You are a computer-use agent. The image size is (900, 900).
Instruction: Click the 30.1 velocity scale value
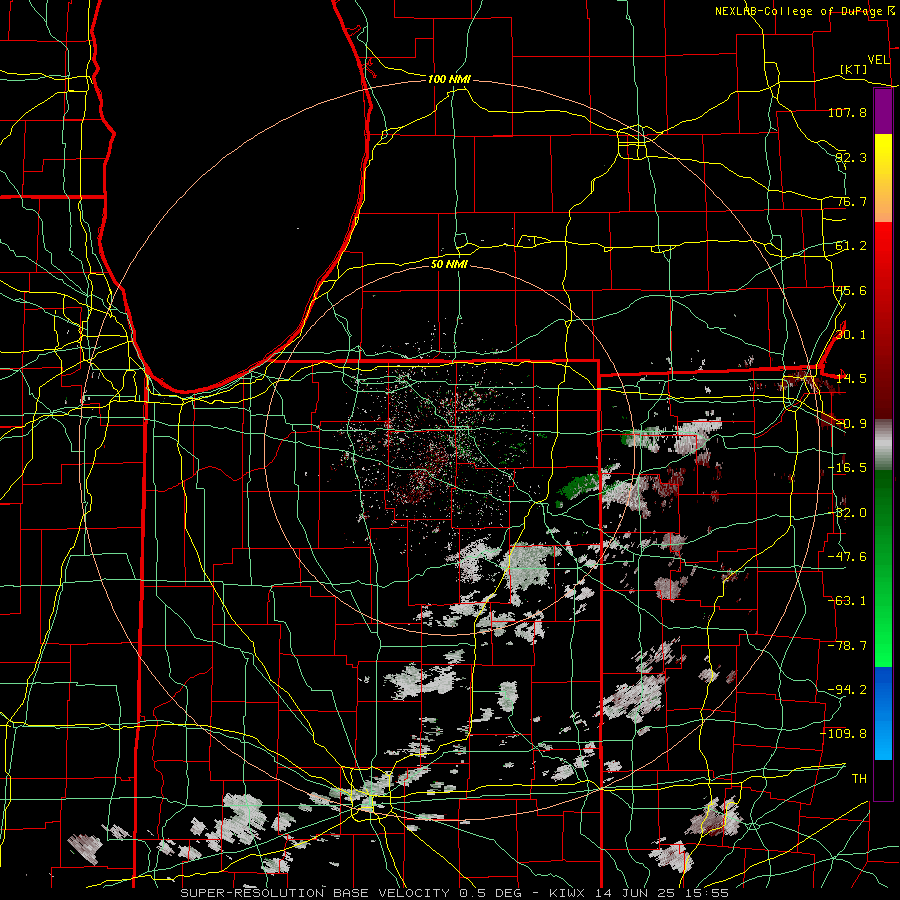point(851,335)
